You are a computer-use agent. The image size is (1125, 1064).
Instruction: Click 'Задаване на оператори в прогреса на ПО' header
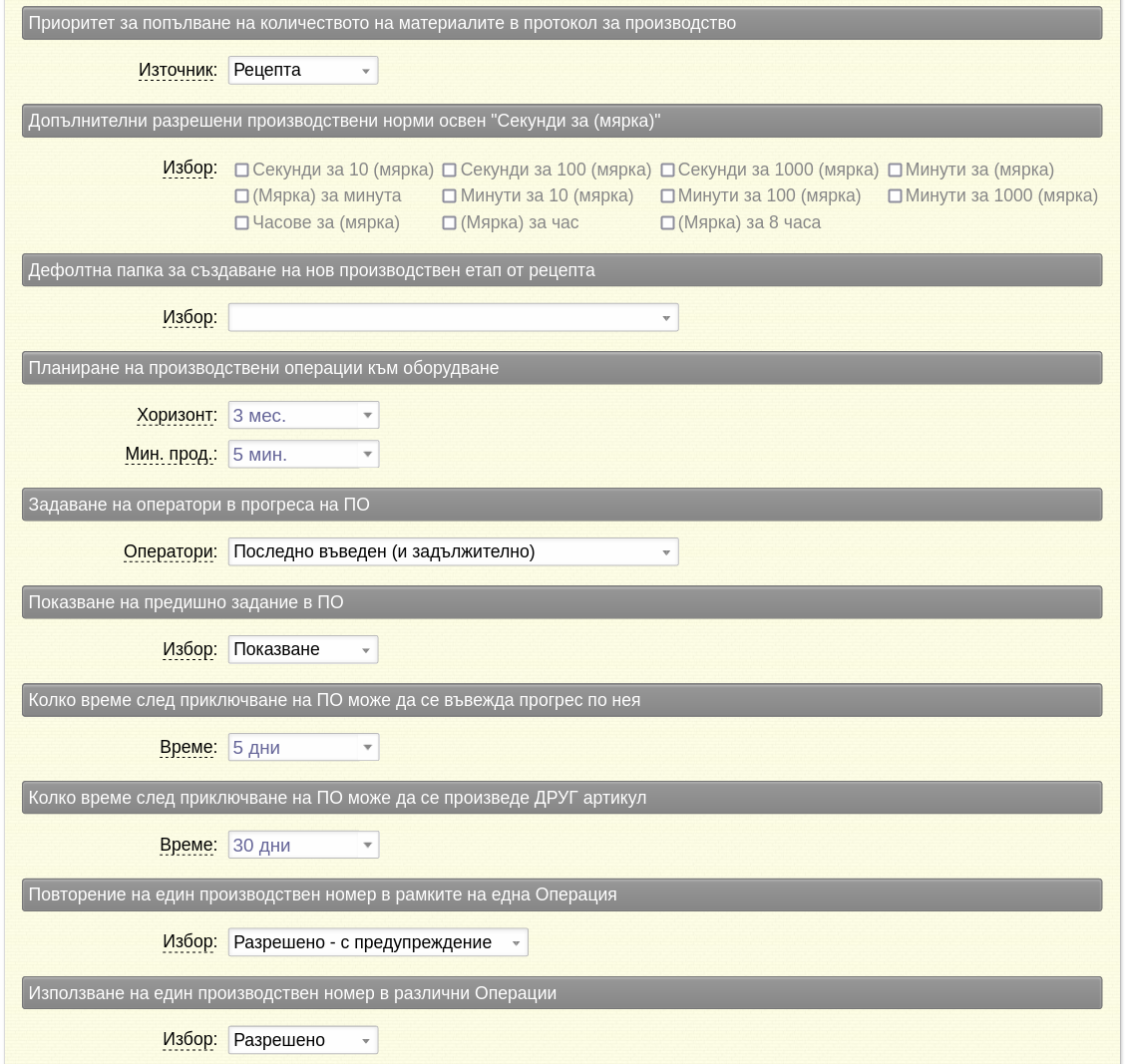point(562,505)
